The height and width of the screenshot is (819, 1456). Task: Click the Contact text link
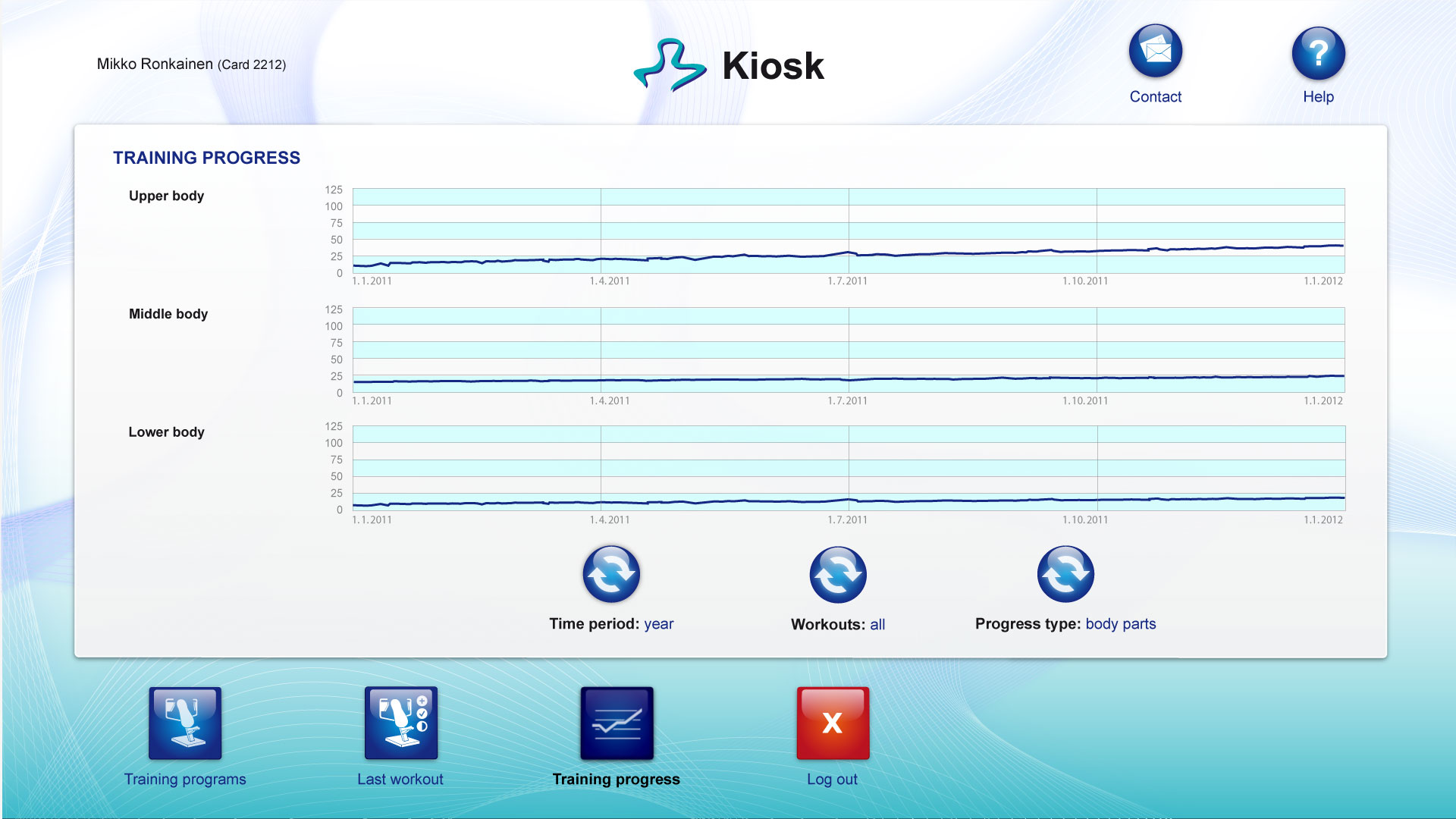(1155, 97)
